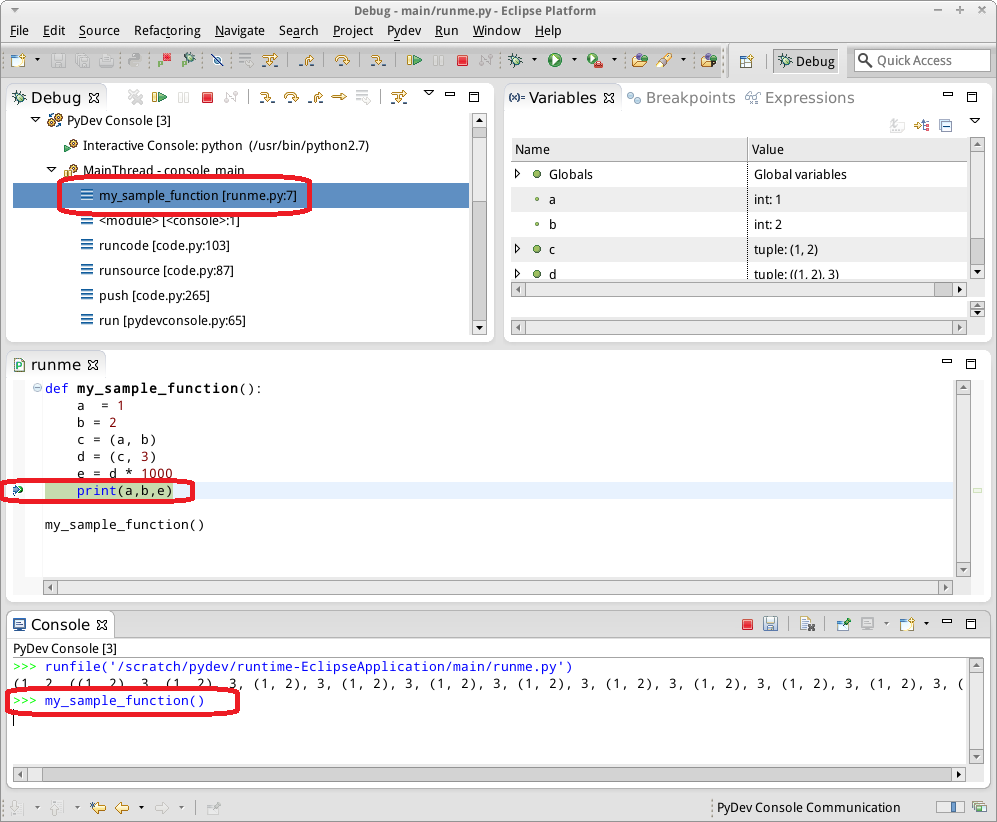Switch to the Breakpoints tab
Viewport: 997px width, 822px height.
[x=681, y=98]
